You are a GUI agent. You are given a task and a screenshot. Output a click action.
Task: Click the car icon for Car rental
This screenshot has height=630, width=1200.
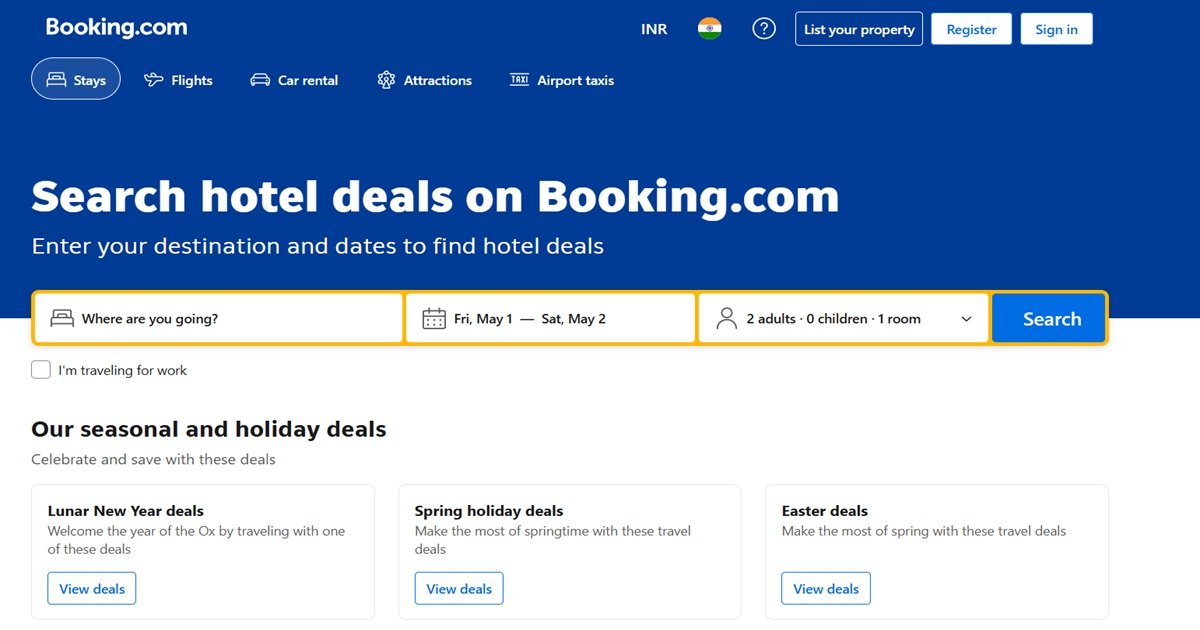260,80
